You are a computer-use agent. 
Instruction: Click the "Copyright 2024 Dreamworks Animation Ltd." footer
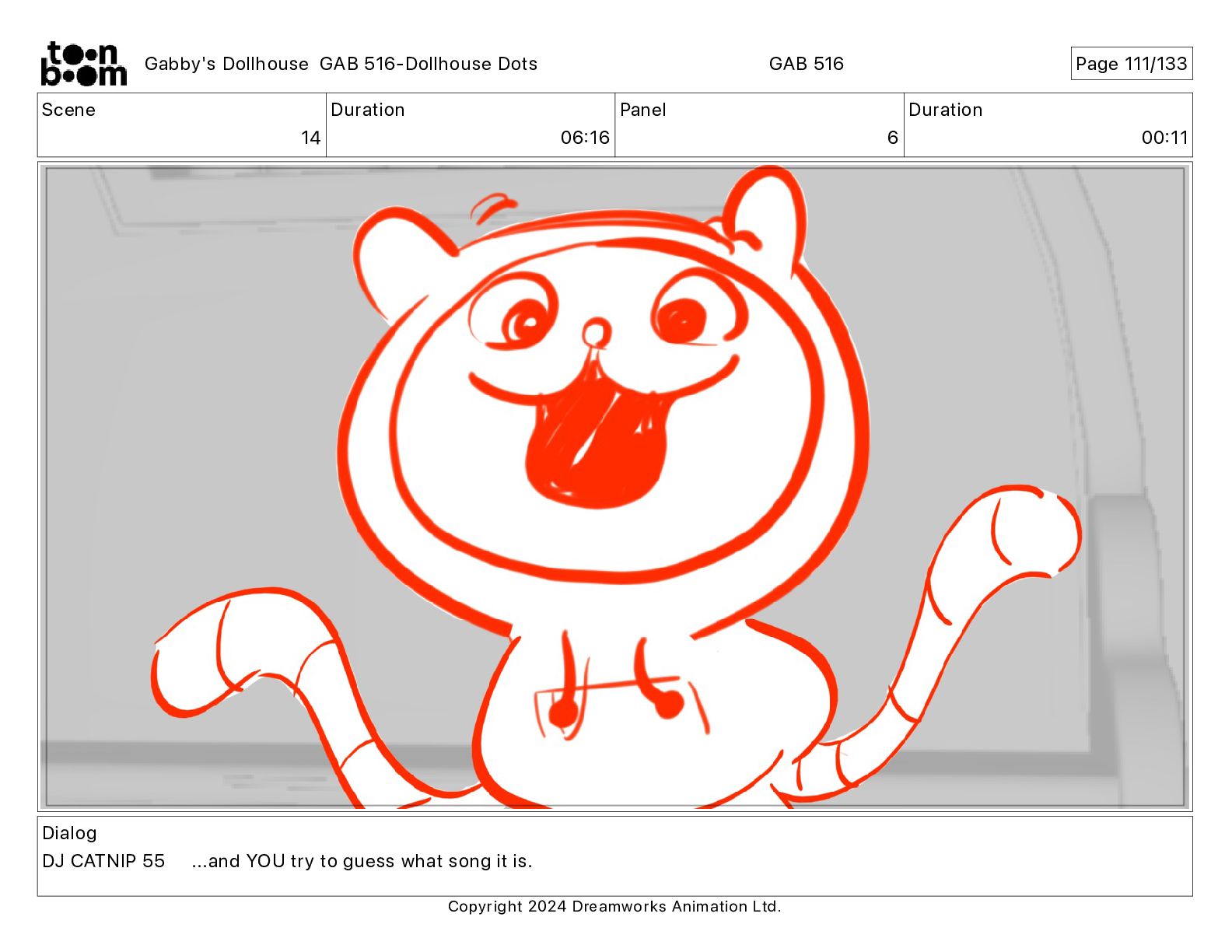click(x=614, y=906)
